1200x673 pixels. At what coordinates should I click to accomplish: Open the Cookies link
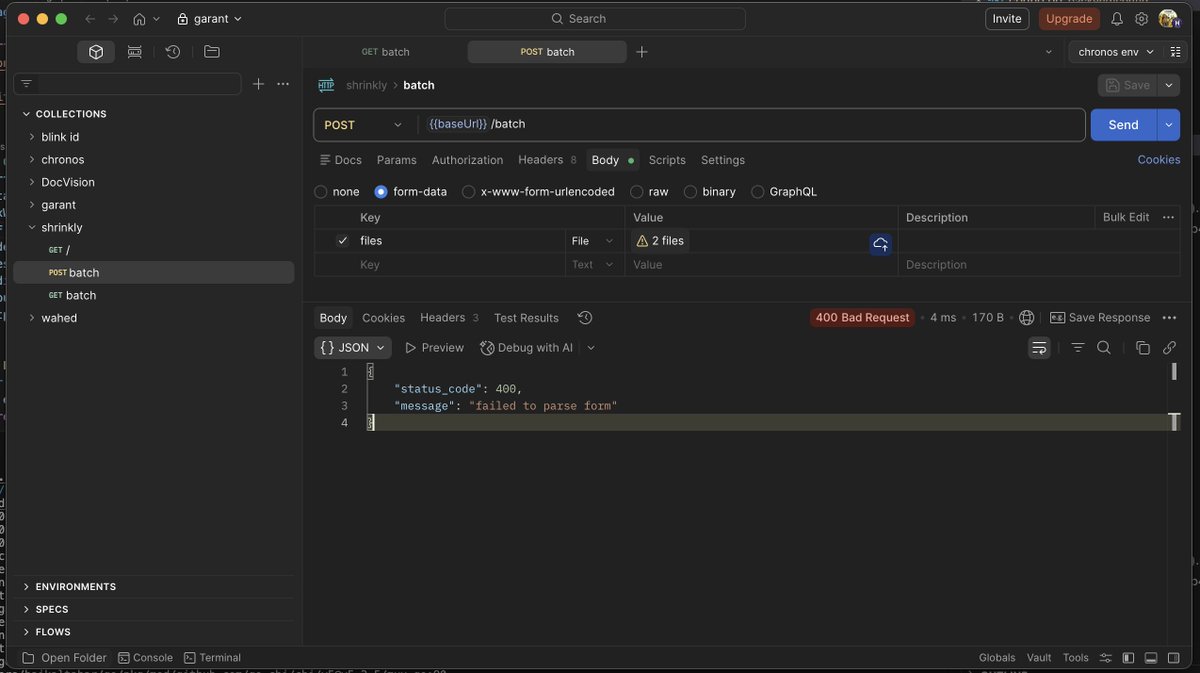click(1159, 160)
